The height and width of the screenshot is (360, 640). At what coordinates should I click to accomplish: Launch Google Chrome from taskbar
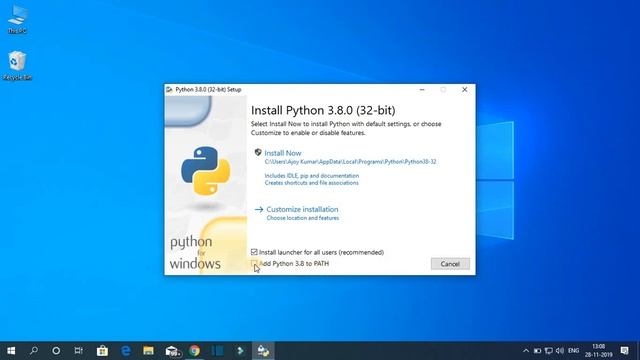(195, 351)
